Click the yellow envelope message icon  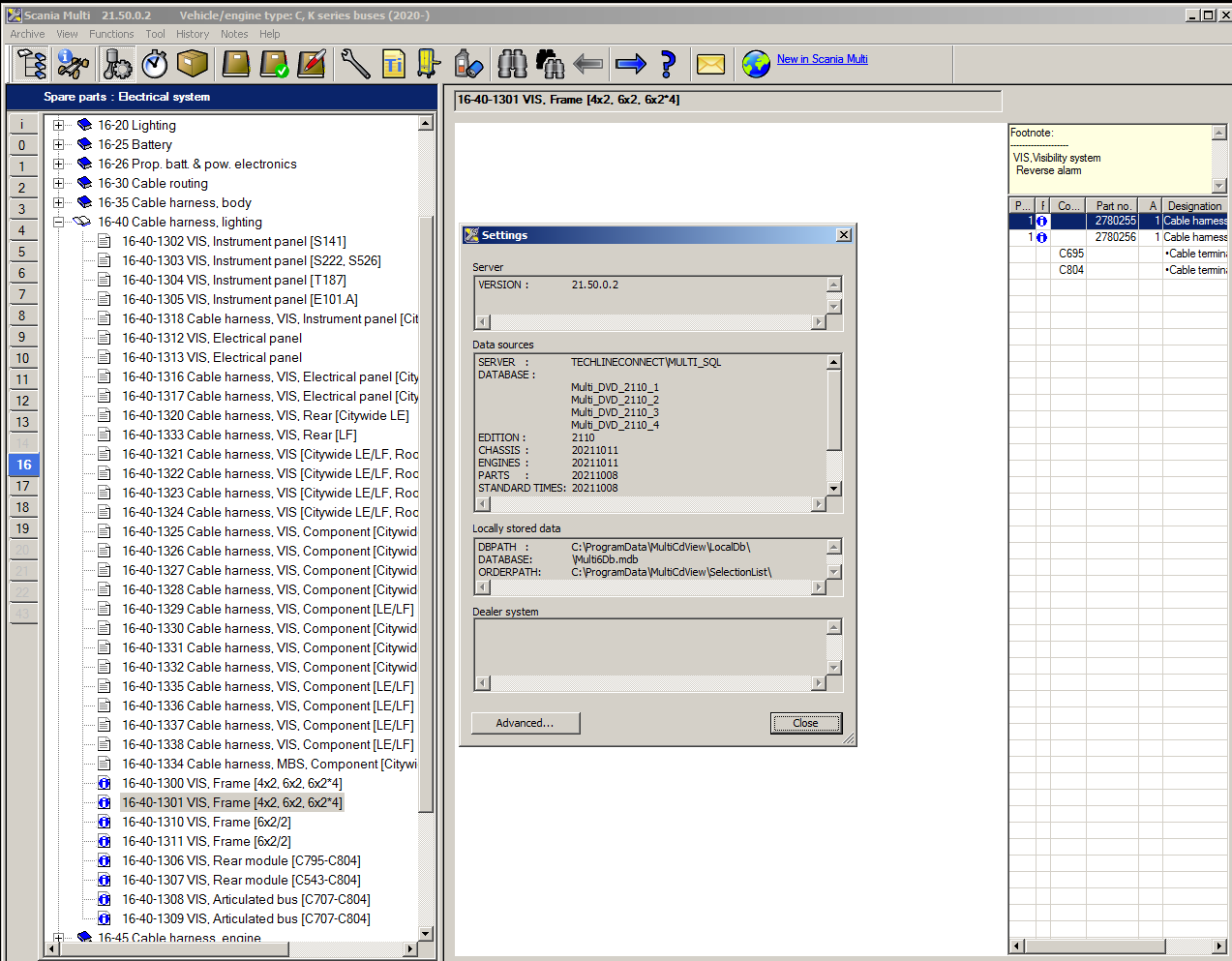tap(710, 65)
